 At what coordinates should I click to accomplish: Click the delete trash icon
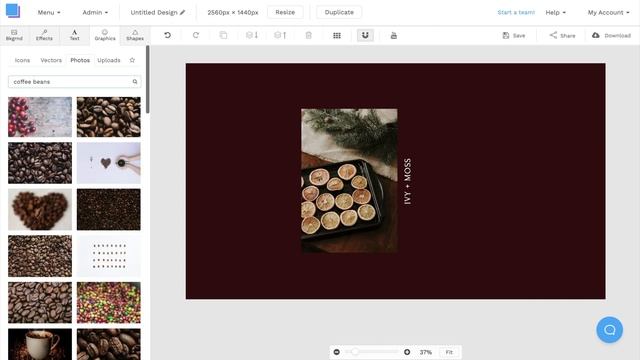coord(309,36)
